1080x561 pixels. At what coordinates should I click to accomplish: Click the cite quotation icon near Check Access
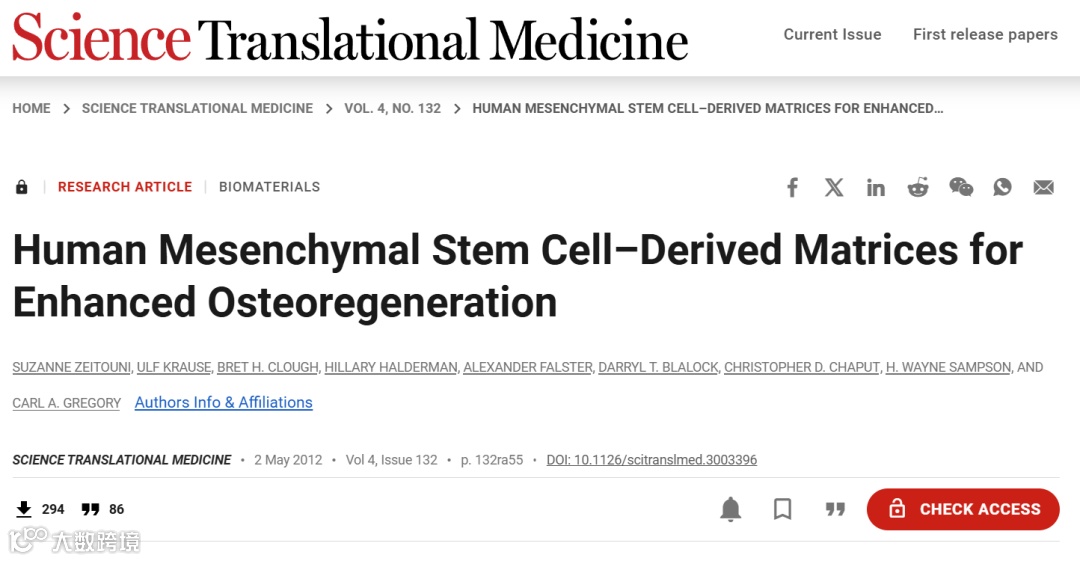tap(835, 509)
